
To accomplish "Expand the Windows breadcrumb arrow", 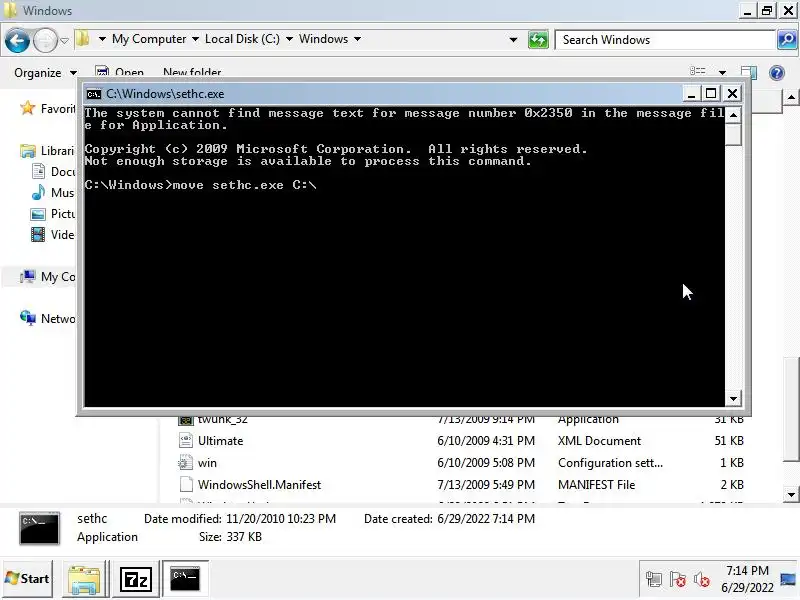I will (x=358, y=39).
